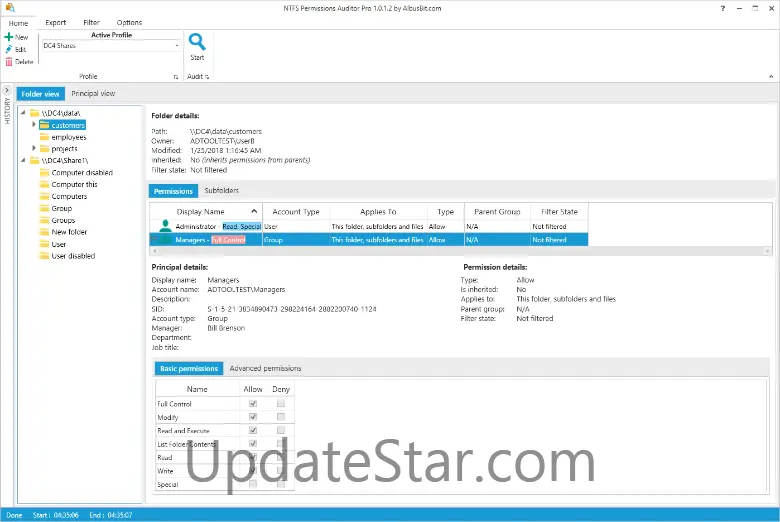Viewport: 780px width, 522px height.
Task: Toggle the Modify Deny checkbox
Action: click(x=281, y=417)
